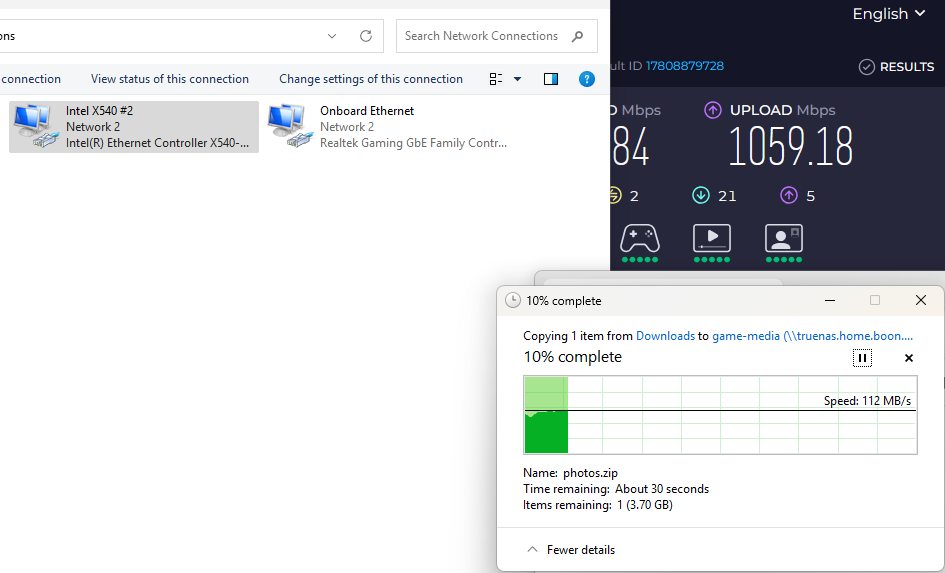Pause the photos.zip file copy
Screen dimensions: 945x573
tap(862, 358)
